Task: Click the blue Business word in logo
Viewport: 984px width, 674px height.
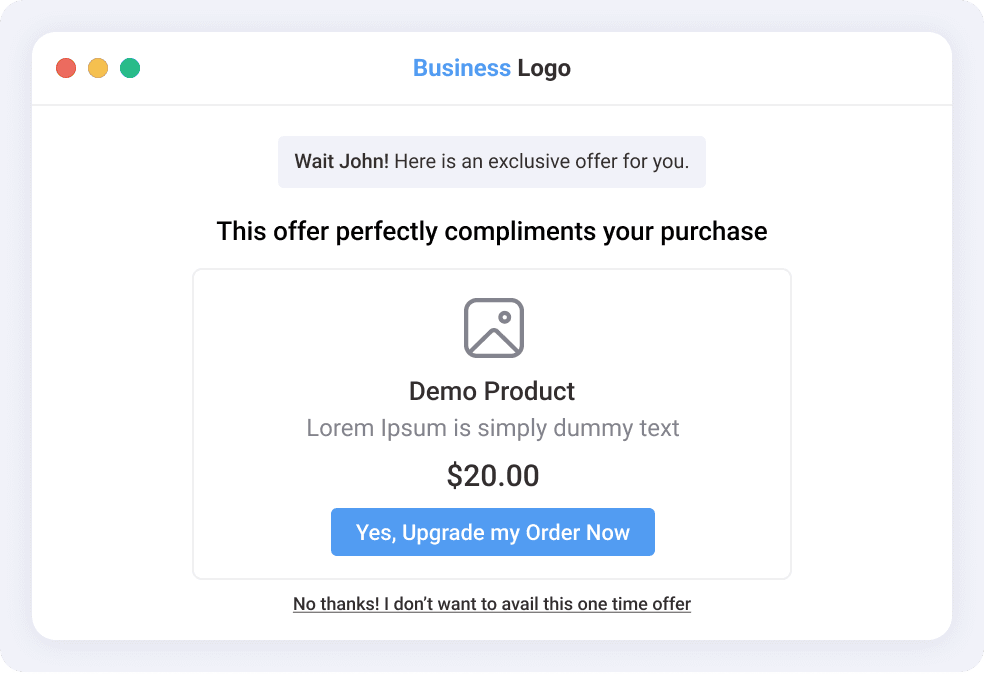Action: click(462, 68)
